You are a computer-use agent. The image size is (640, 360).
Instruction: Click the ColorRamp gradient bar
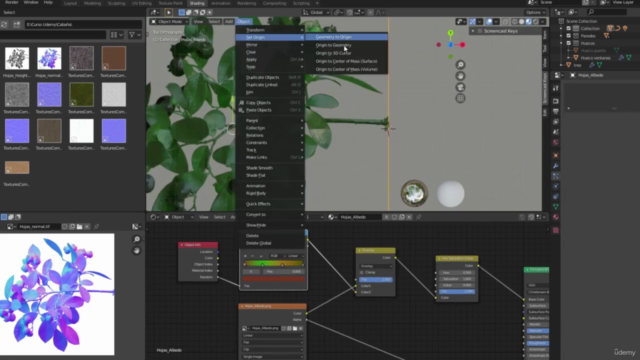click(273, 264)
